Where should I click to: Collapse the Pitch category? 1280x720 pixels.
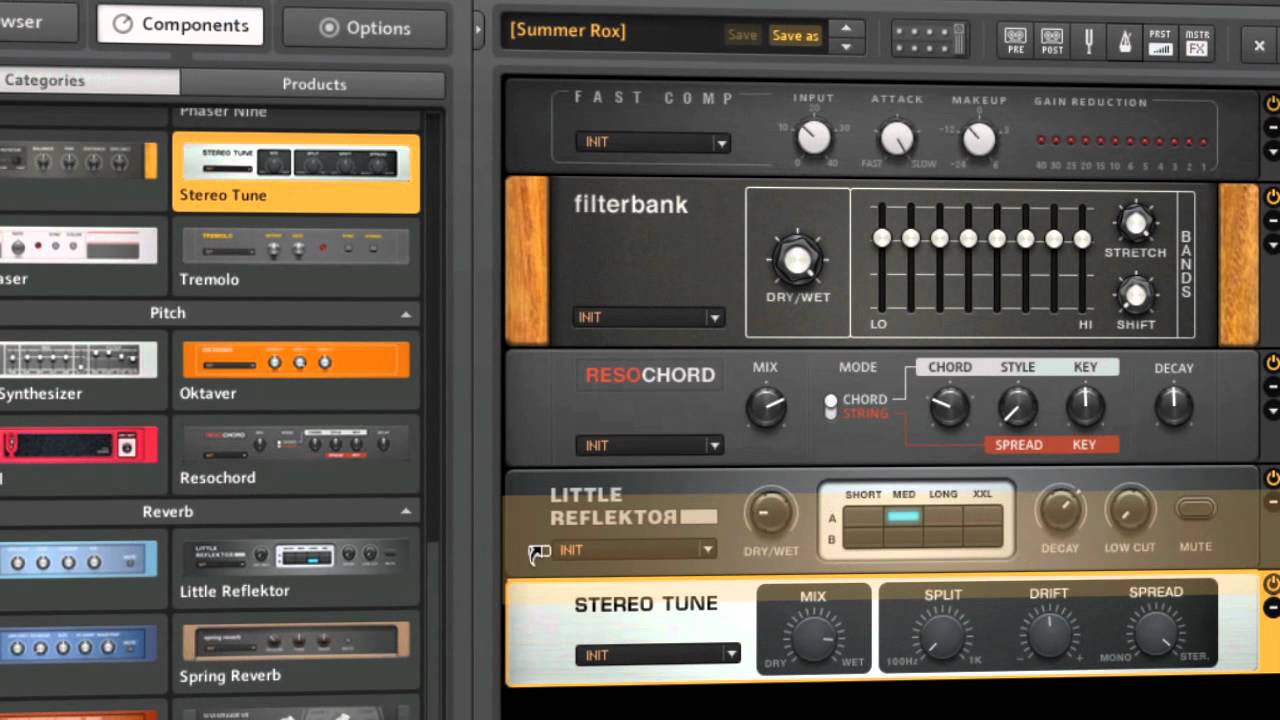click(x=406, y=313)
